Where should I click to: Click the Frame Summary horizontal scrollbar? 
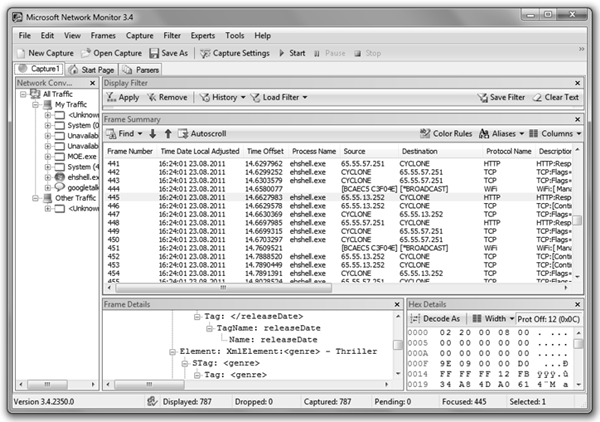point(223,288)
